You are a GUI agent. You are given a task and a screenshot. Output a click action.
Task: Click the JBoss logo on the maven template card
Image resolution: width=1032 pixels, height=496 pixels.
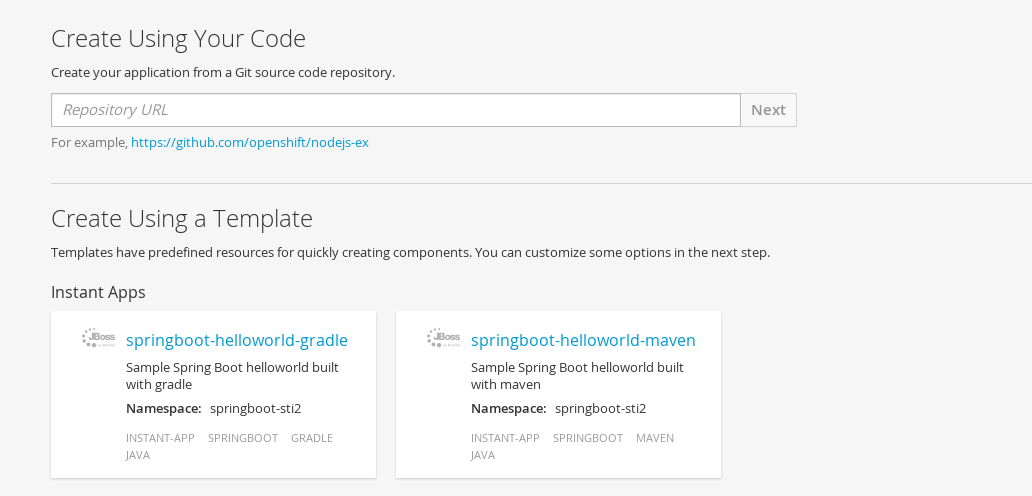tap(442, 338)
